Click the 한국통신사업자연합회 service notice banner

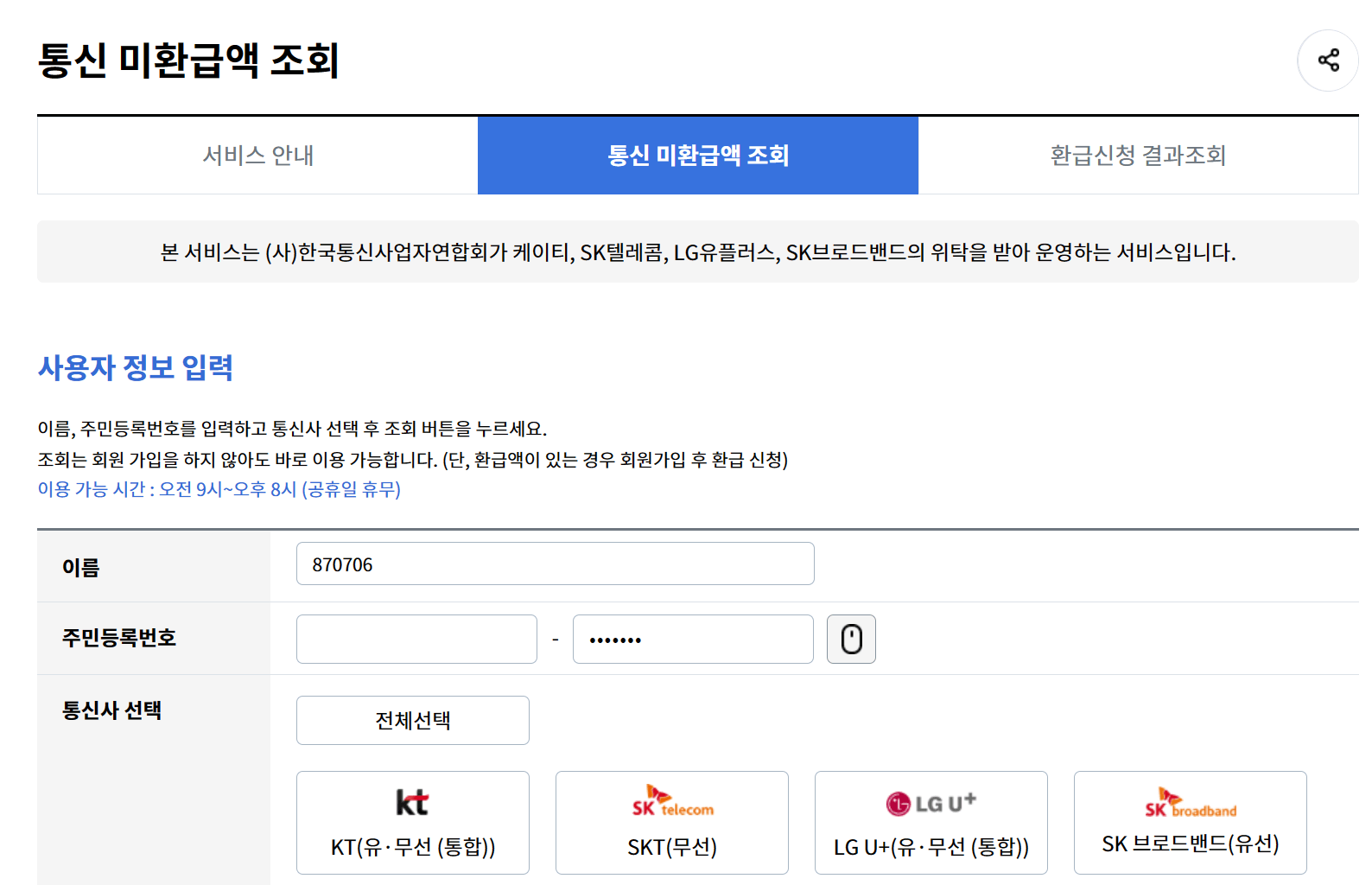698,251
